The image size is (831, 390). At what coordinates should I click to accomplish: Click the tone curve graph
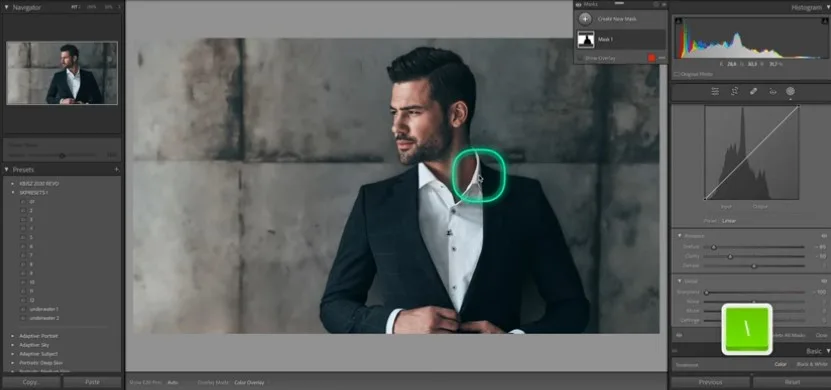point(752,153)
